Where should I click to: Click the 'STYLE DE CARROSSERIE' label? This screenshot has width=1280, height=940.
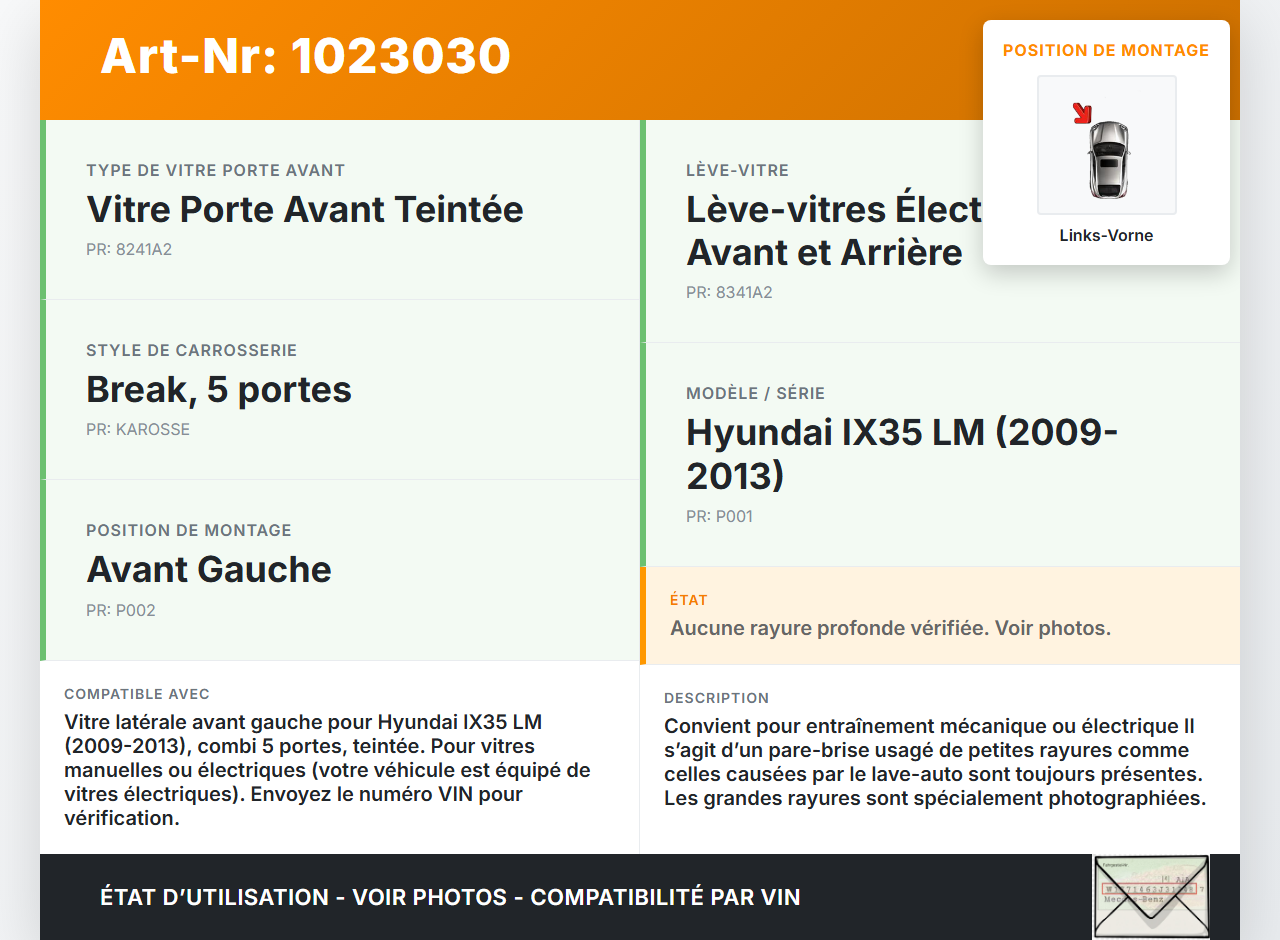tap(192, 351)
